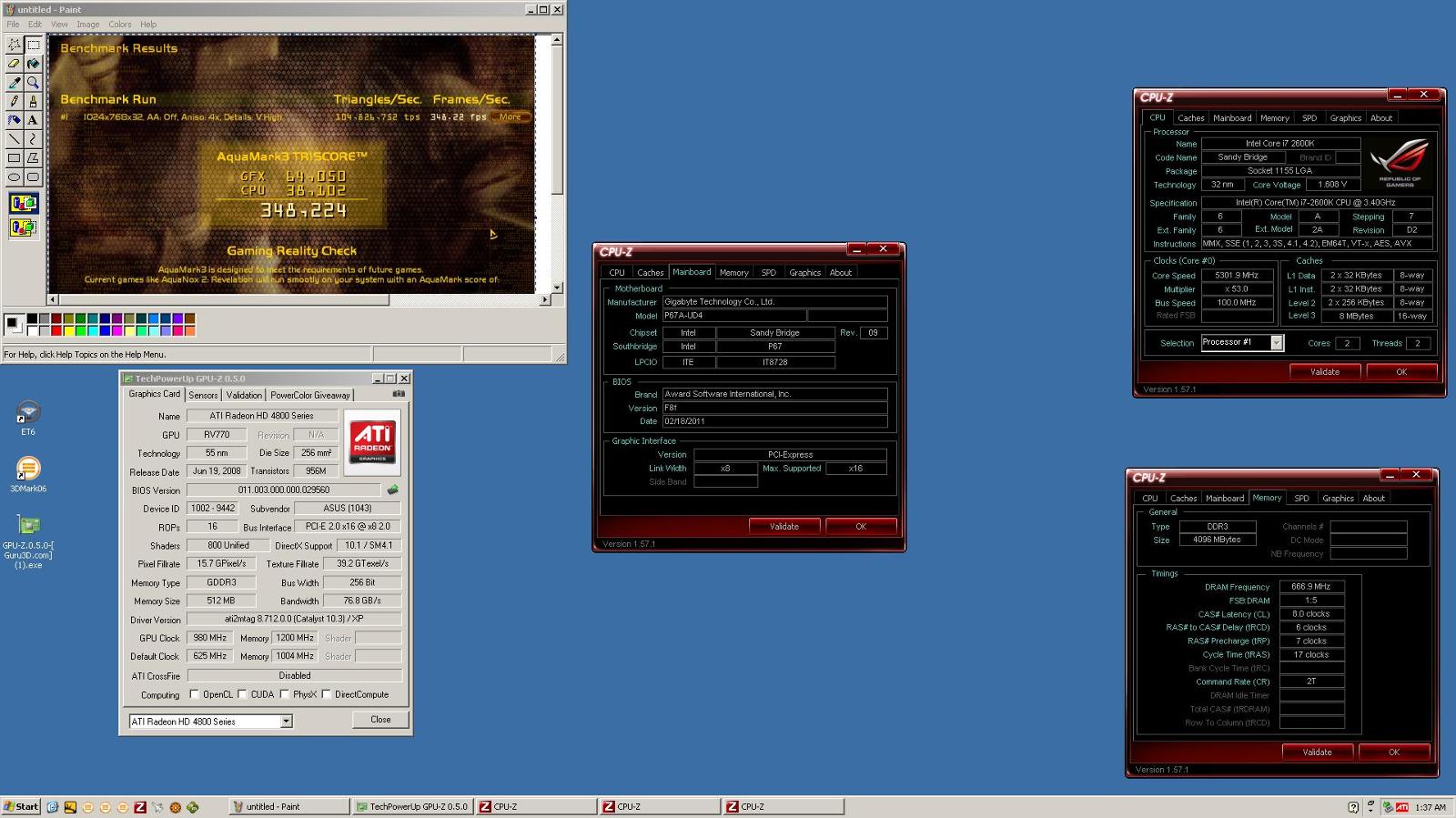Activate the Pick Color eyedropper tool
Image resolution: width=1456 pixels, height=818 pixels.
tap(14, 83)
